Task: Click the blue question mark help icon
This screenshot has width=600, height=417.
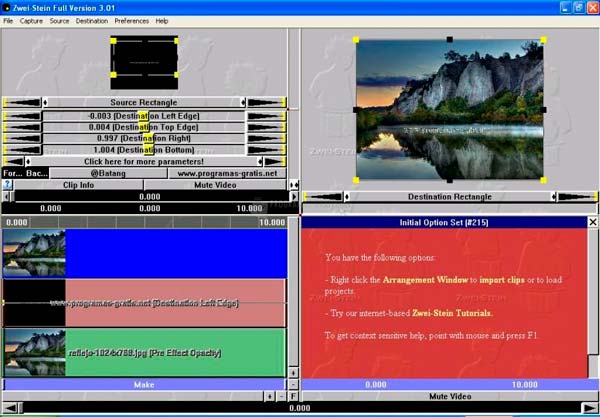Action: 7,185
